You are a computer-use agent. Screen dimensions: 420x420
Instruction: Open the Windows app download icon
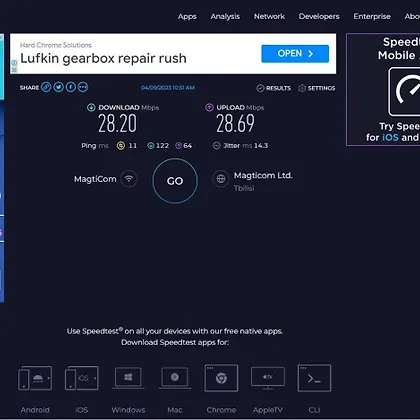coord(128,378)
